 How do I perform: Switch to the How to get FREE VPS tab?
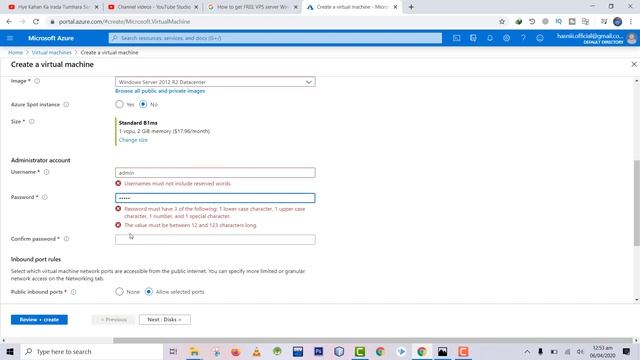tap(252, 7)
